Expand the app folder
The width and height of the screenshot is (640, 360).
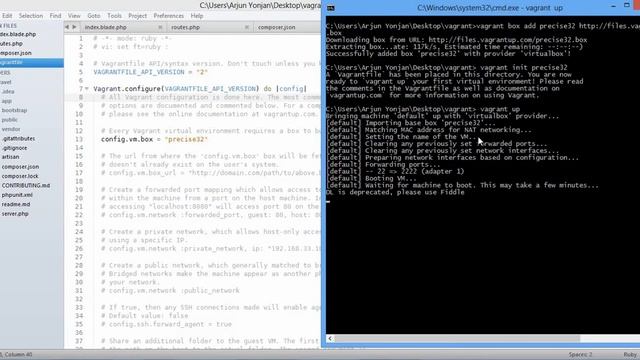(x=7, y=101)
